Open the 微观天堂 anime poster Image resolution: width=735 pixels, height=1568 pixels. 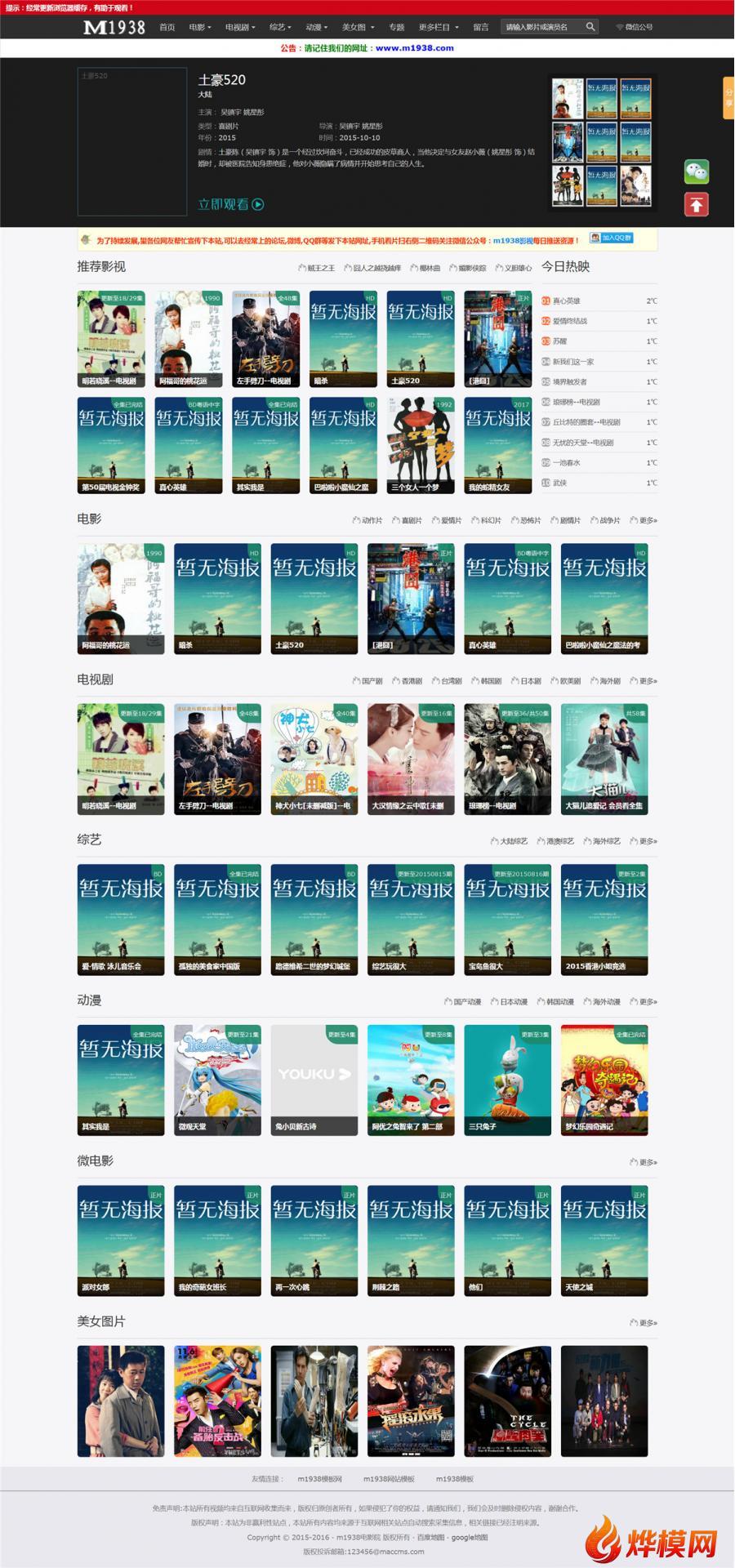[217, 1080]
